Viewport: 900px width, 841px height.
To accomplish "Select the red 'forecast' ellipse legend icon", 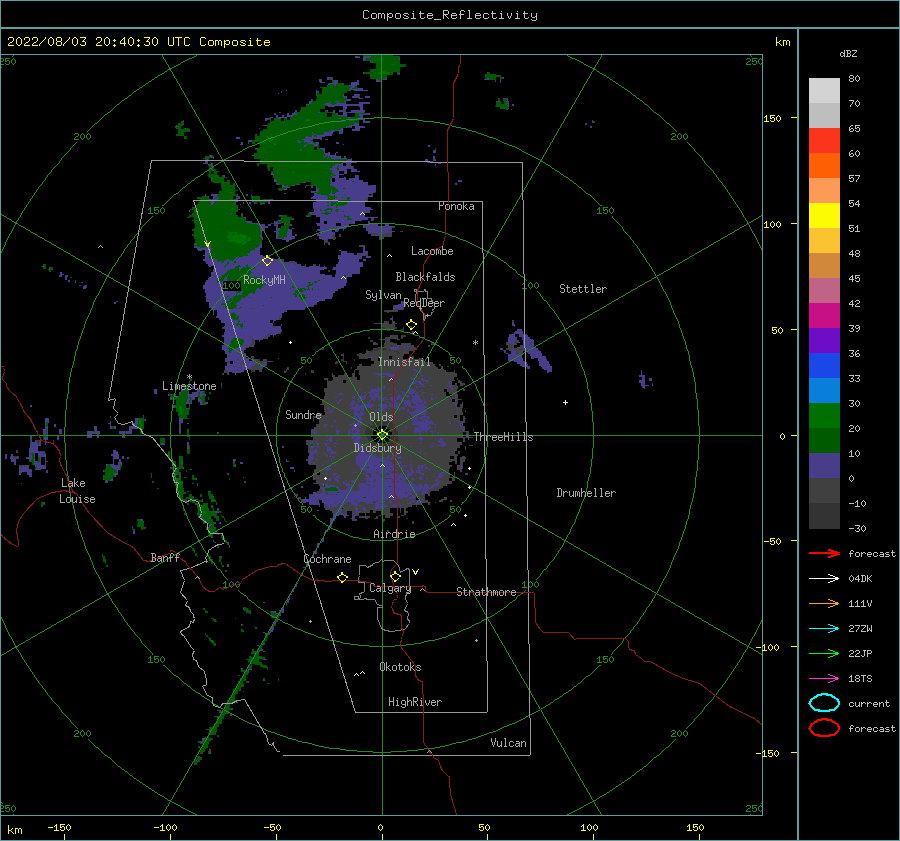I will pos(824,728).
